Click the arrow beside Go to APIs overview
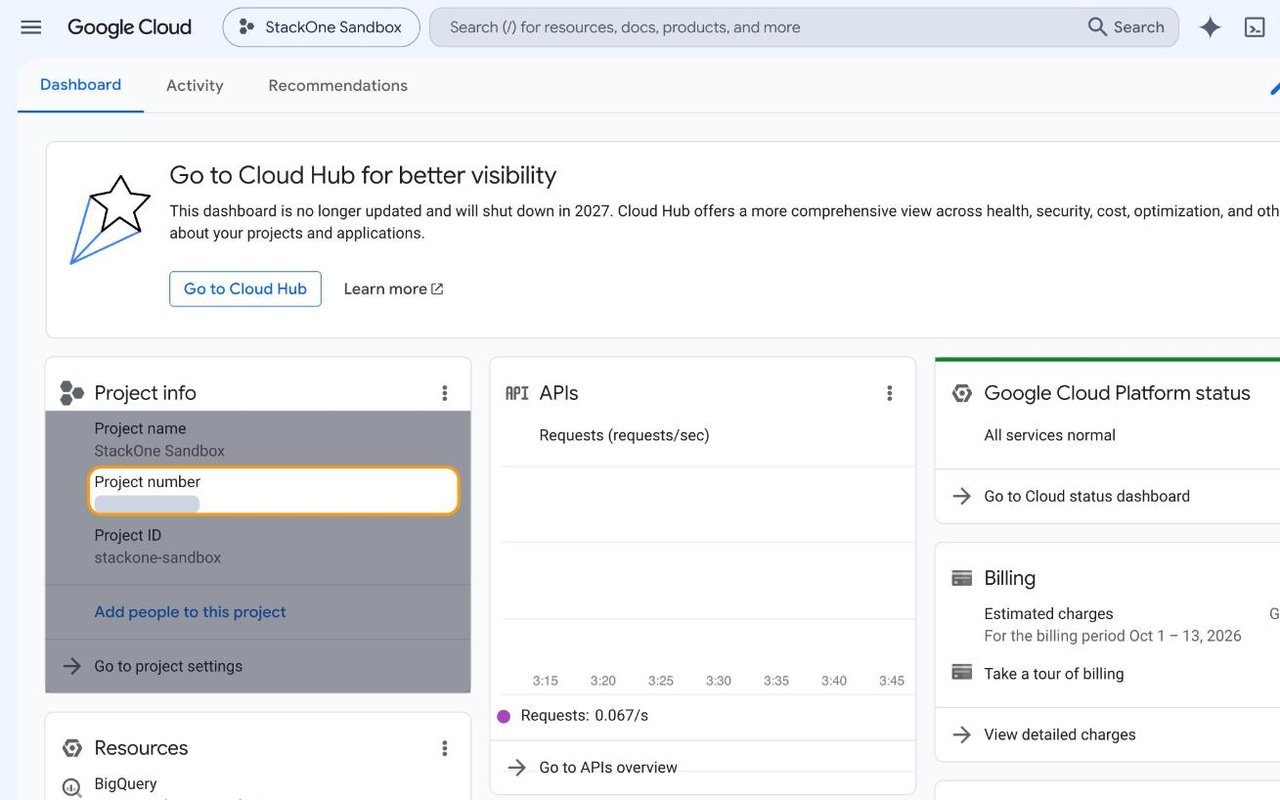1280x800 pixels. (x=516, y=768)
